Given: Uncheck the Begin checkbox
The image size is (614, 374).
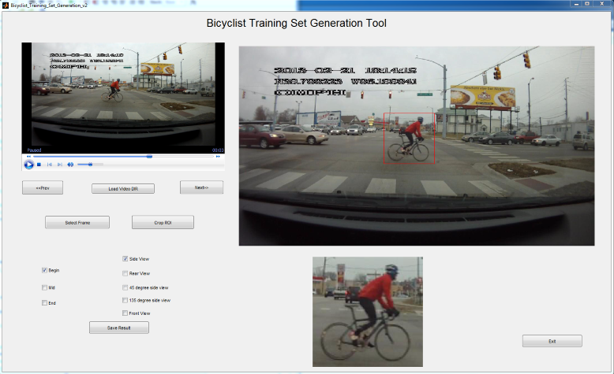Looking at the screenshot, I should (44, 270).
